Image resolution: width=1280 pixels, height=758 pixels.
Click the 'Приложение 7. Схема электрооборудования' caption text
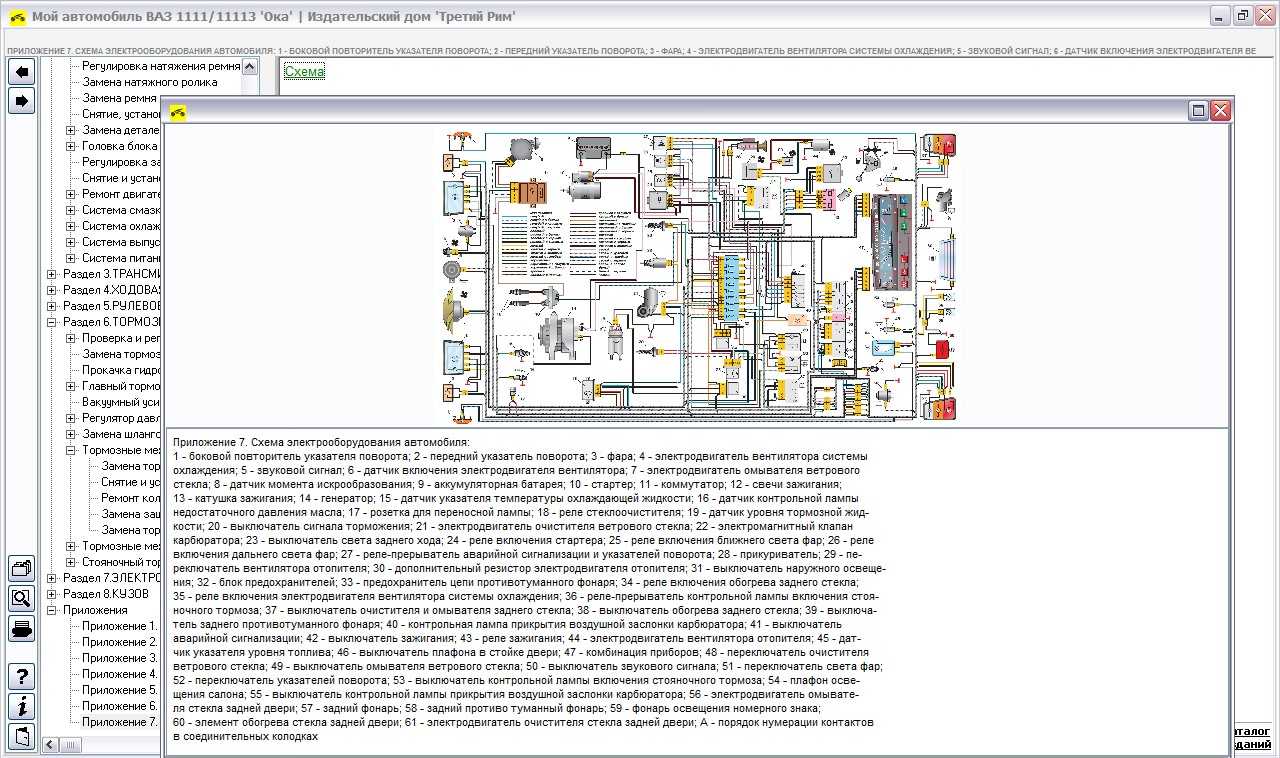point(321,442)
